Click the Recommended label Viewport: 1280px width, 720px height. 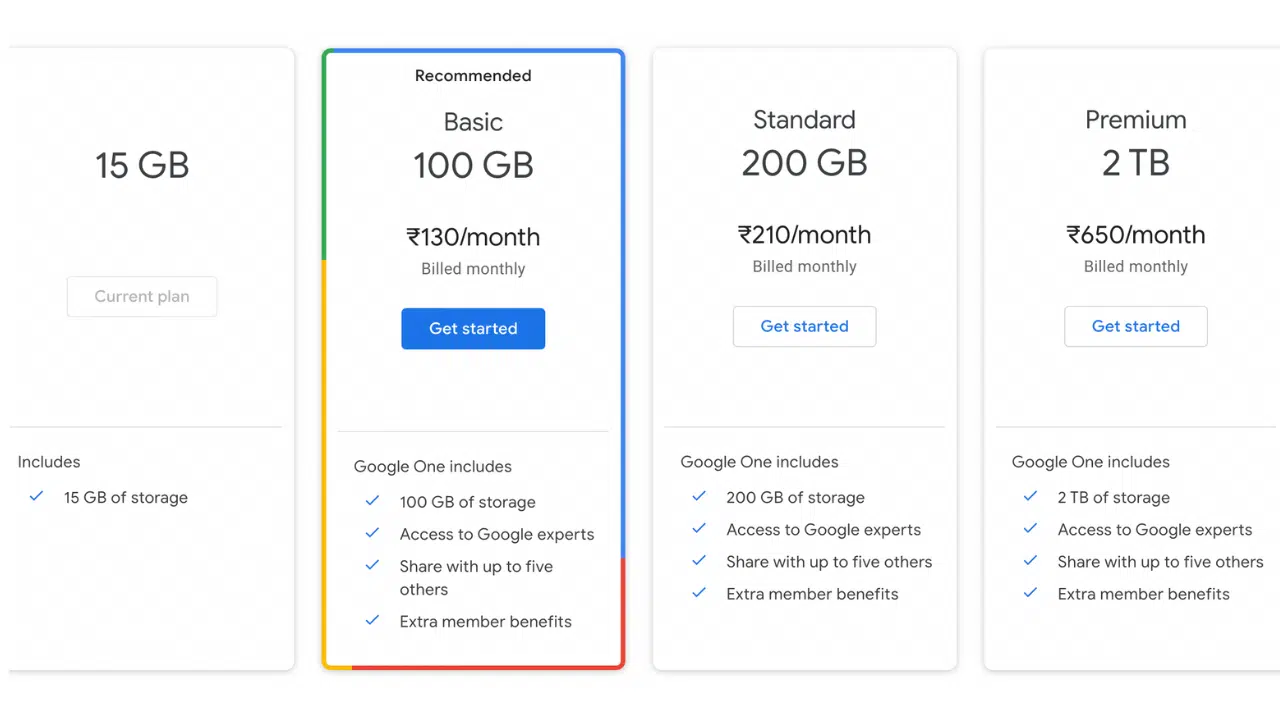click(473, 75)
